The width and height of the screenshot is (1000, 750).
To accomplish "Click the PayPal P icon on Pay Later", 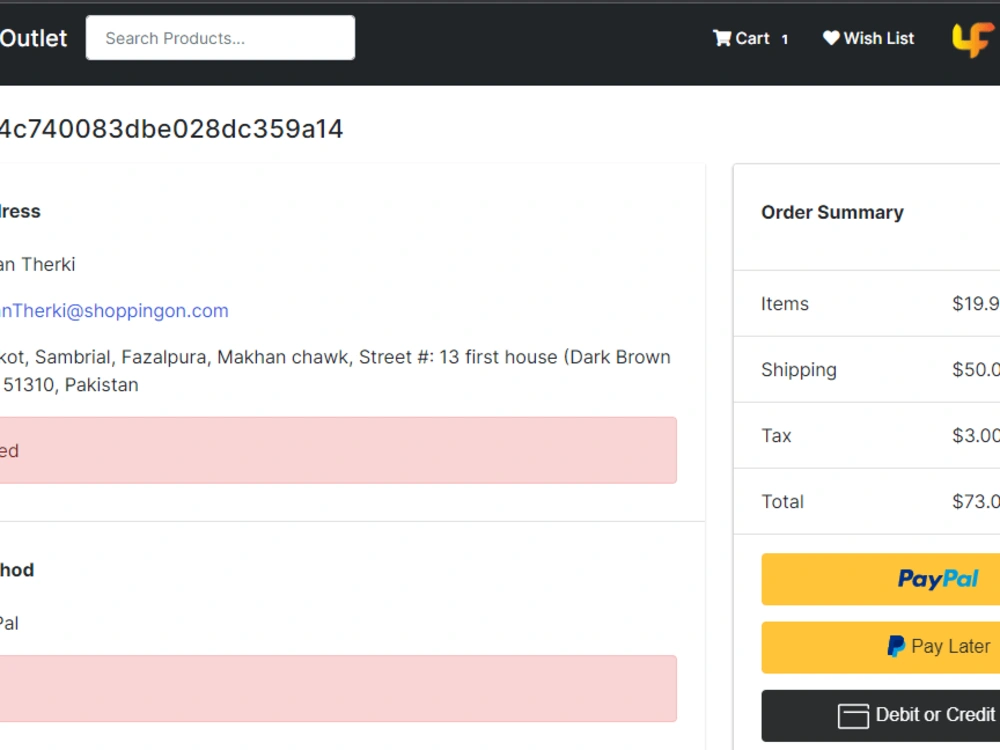I will click(x=896, y=646).
